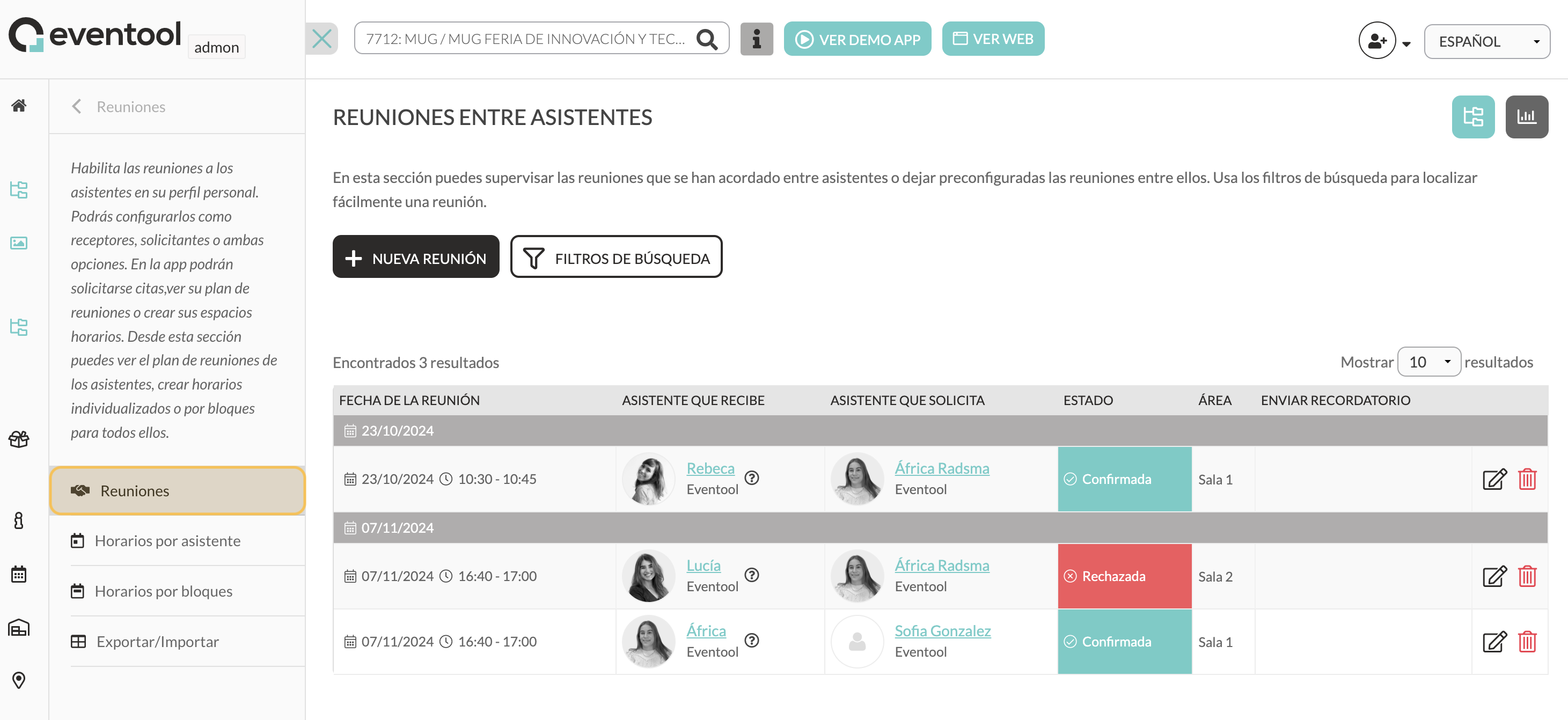The height and width of the screenshot is (720, 1568).
Task: Click the teal structure view icon
Action: tap(1473, 117)
